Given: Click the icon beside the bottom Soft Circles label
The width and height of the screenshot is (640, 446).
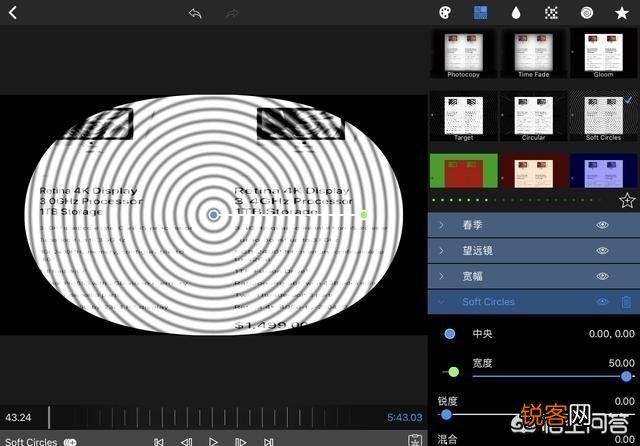Looking at the screenshot, I should [70, 442].
